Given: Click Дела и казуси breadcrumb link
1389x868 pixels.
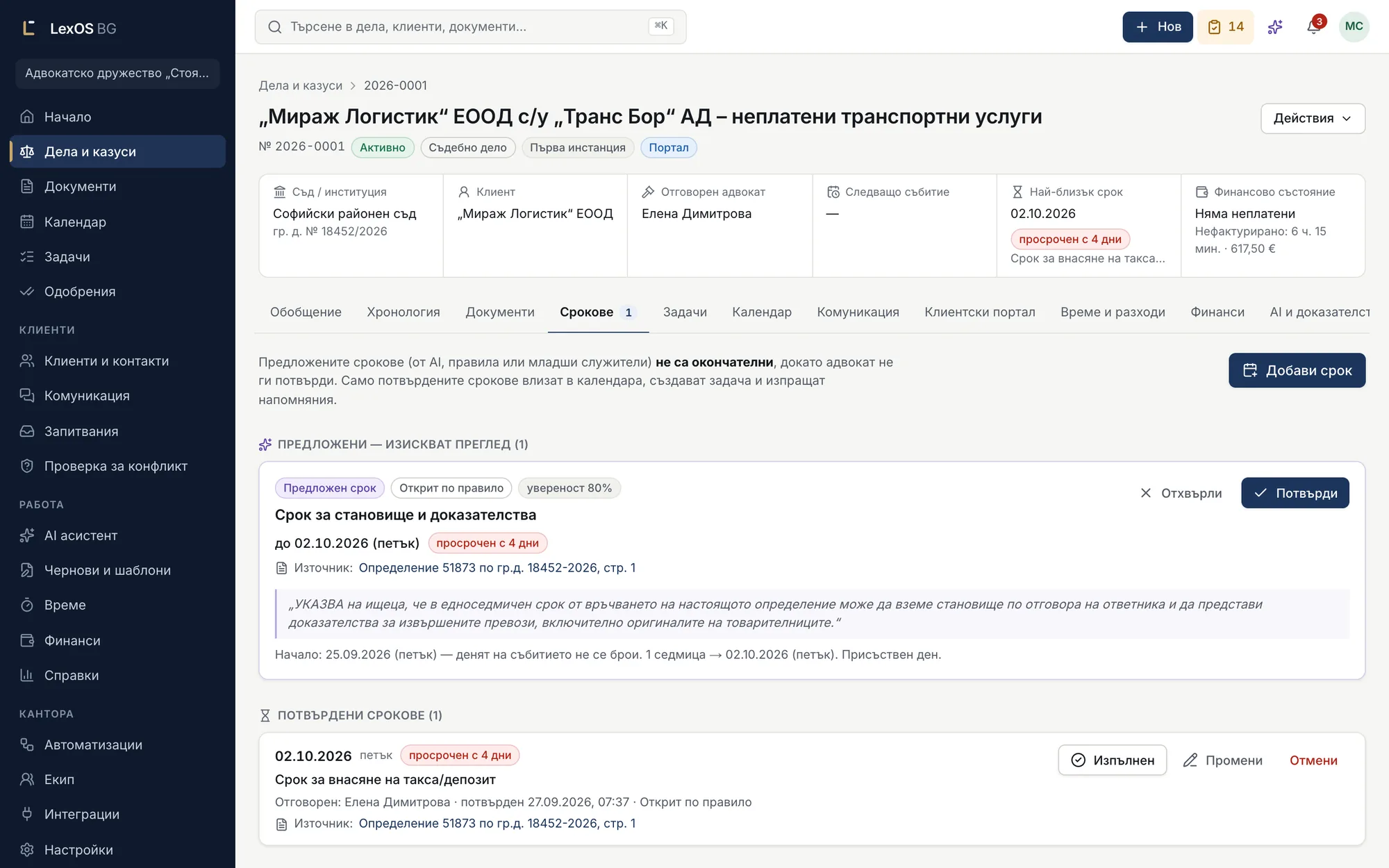Looking at the screenshot, I should (x=300, y=85).
